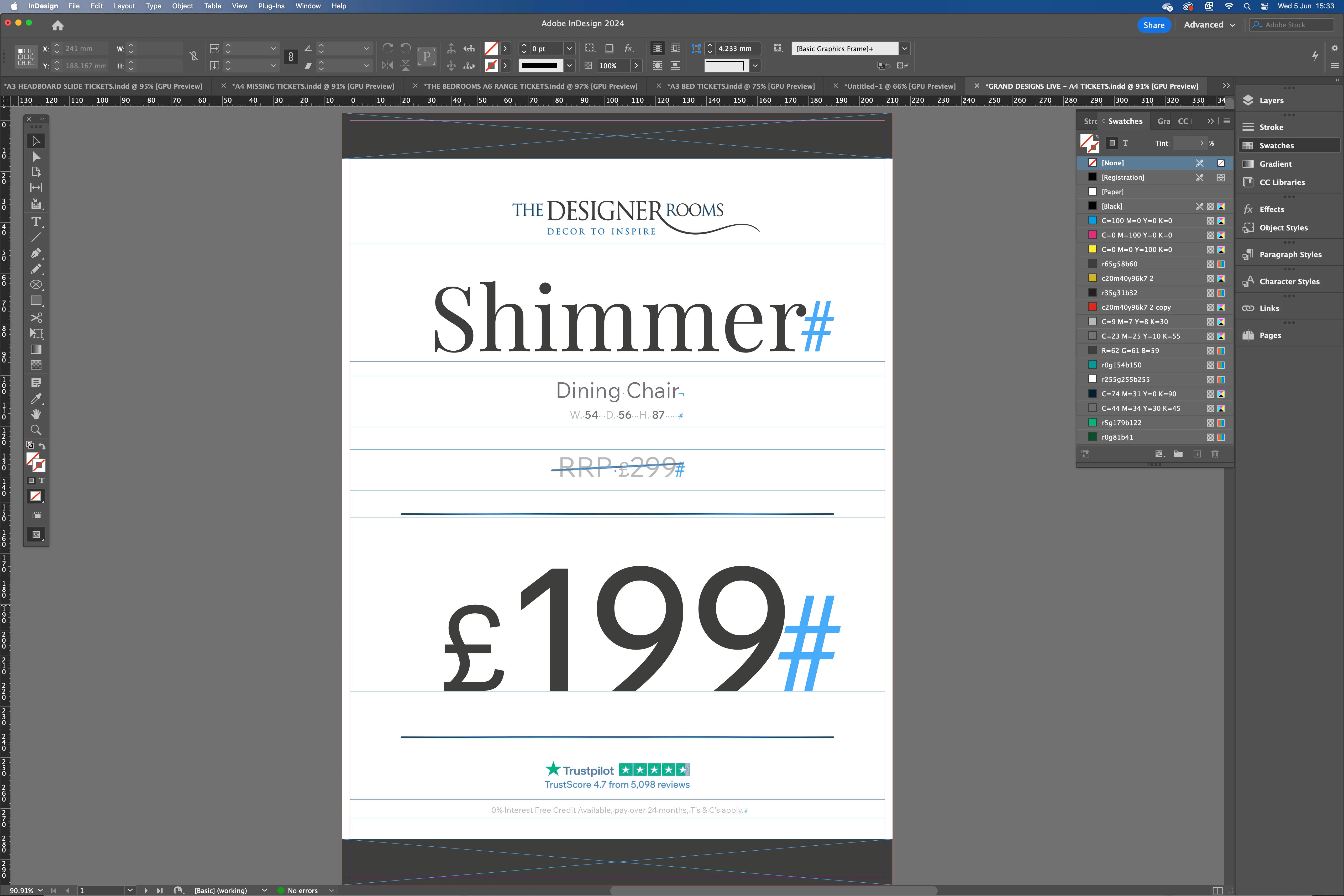Open the Paragraph Styles panel

(1290, 254)
